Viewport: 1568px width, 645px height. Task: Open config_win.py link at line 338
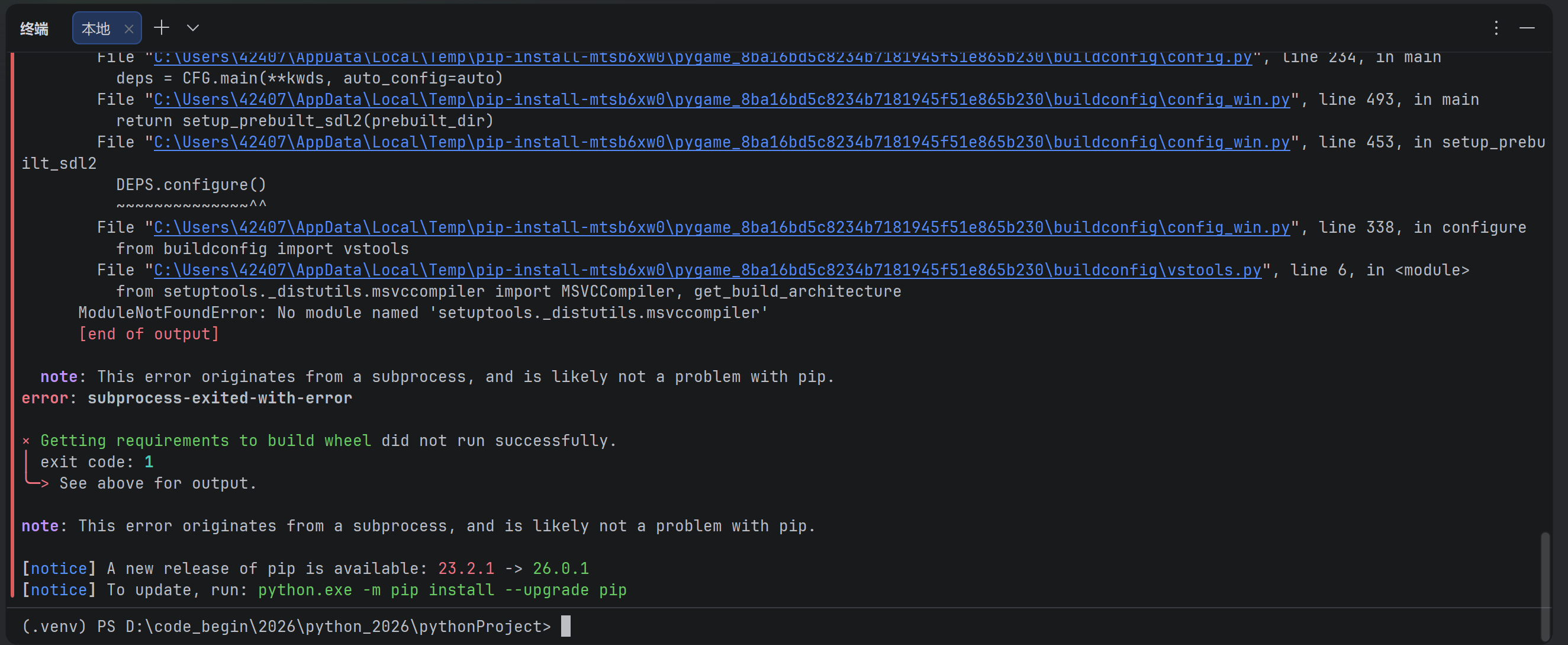point(722,228)
